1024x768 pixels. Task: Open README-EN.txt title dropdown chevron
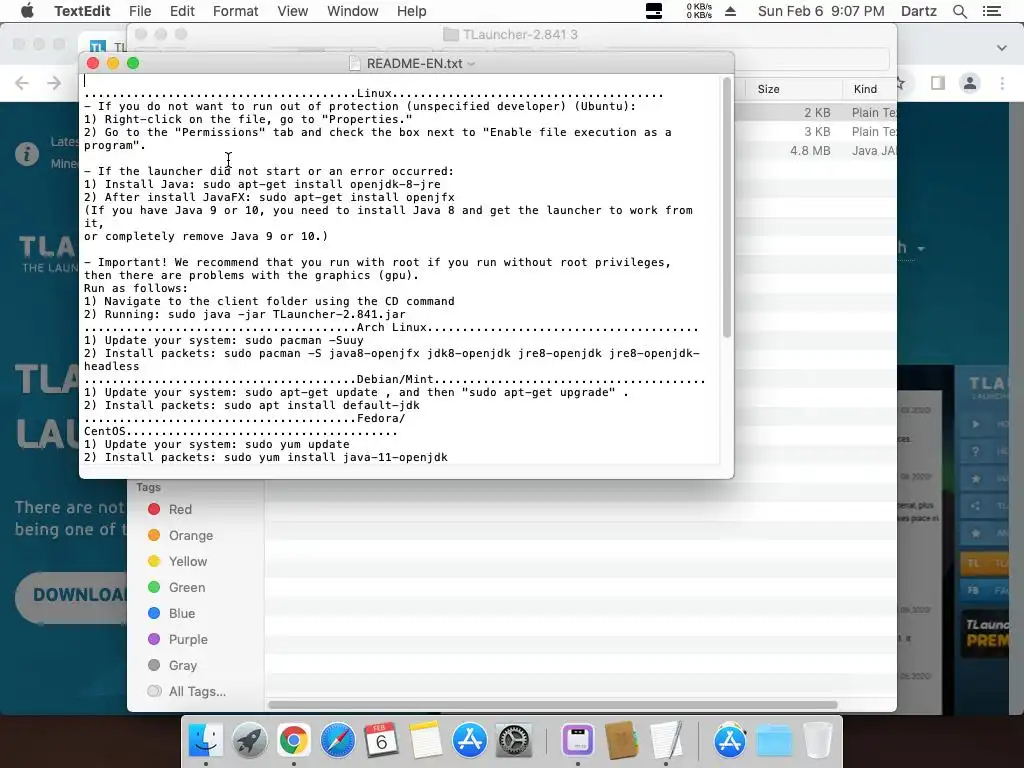coord(471,64)
